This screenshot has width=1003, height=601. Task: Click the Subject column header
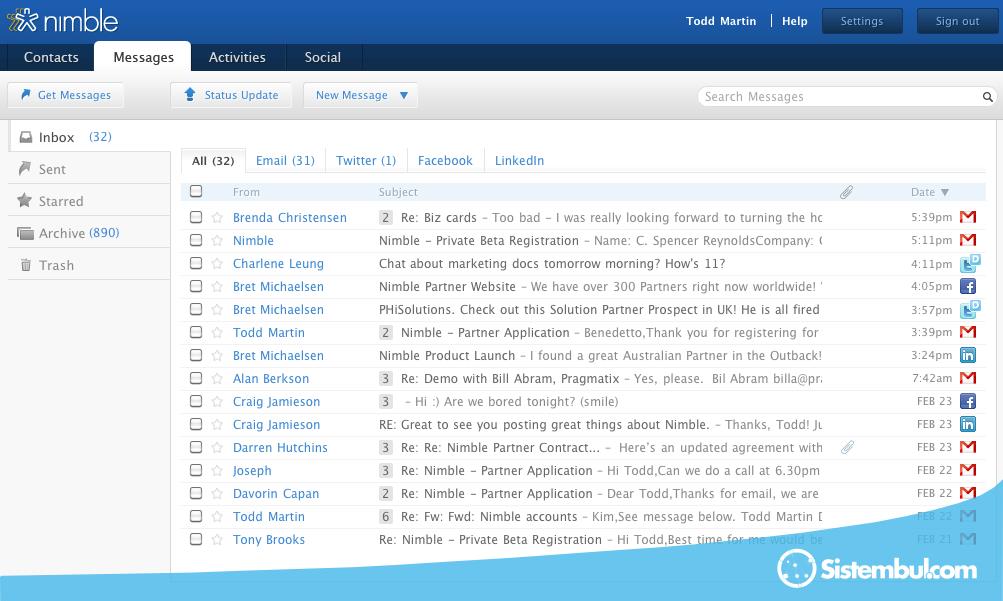coord(398,192)
